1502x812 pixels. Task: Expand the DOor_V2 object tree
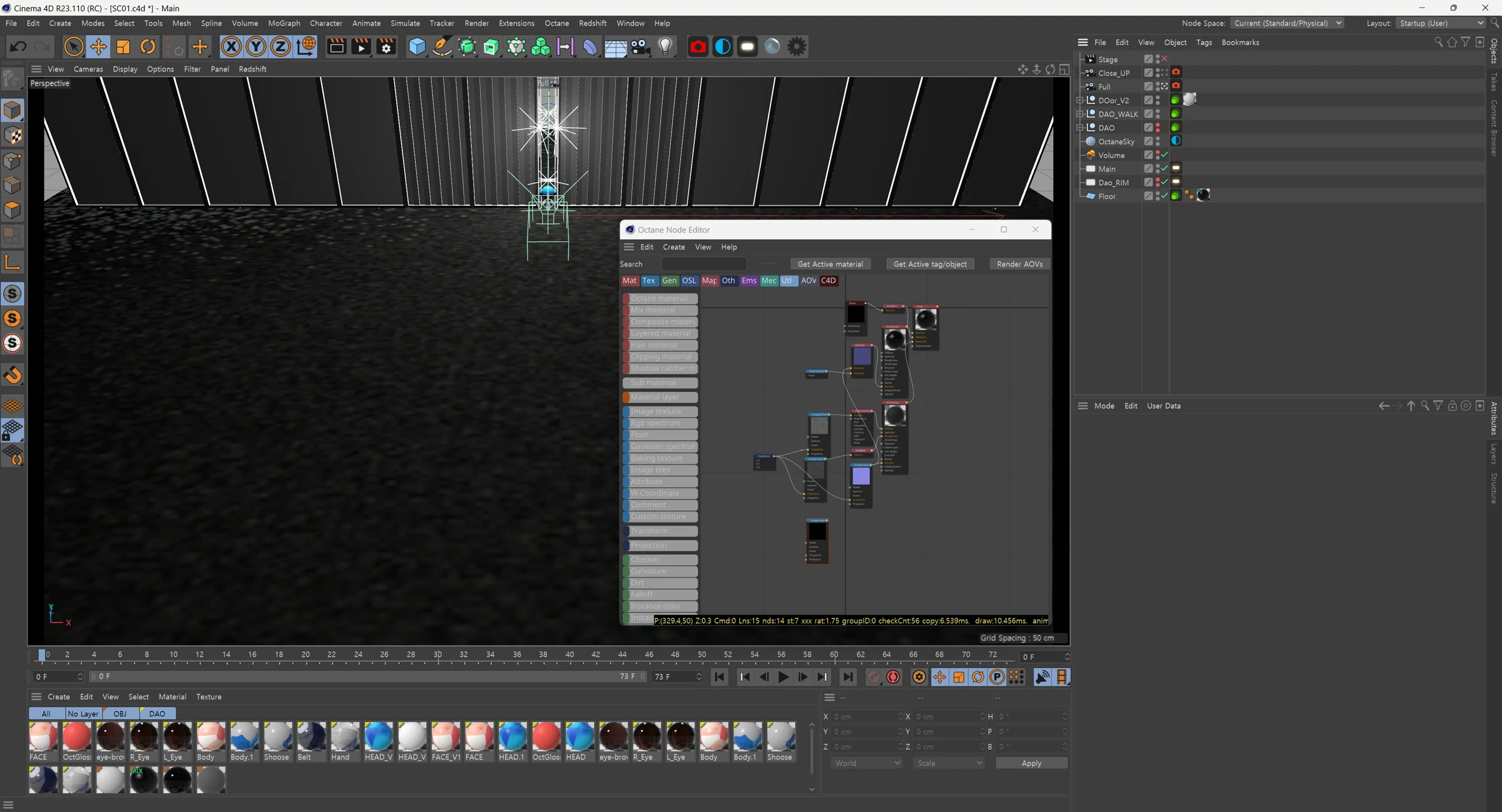click(1080, 100)
